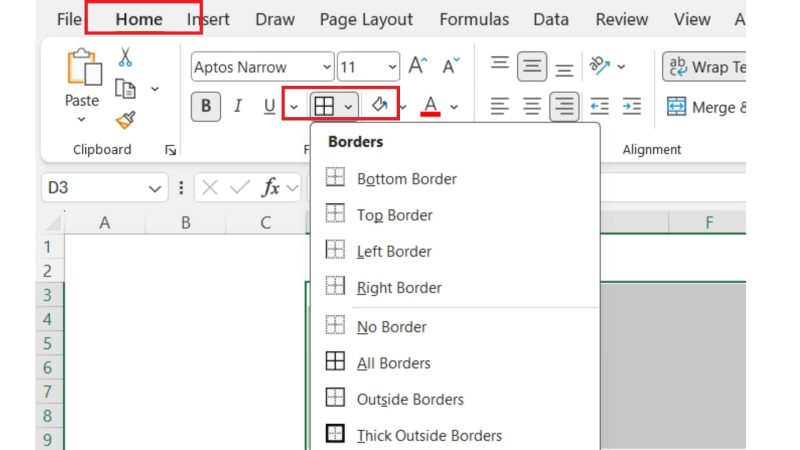Toggle Underline formatting
The width and height of the screenshot is (800, 450).
click(x=269, y=106)
